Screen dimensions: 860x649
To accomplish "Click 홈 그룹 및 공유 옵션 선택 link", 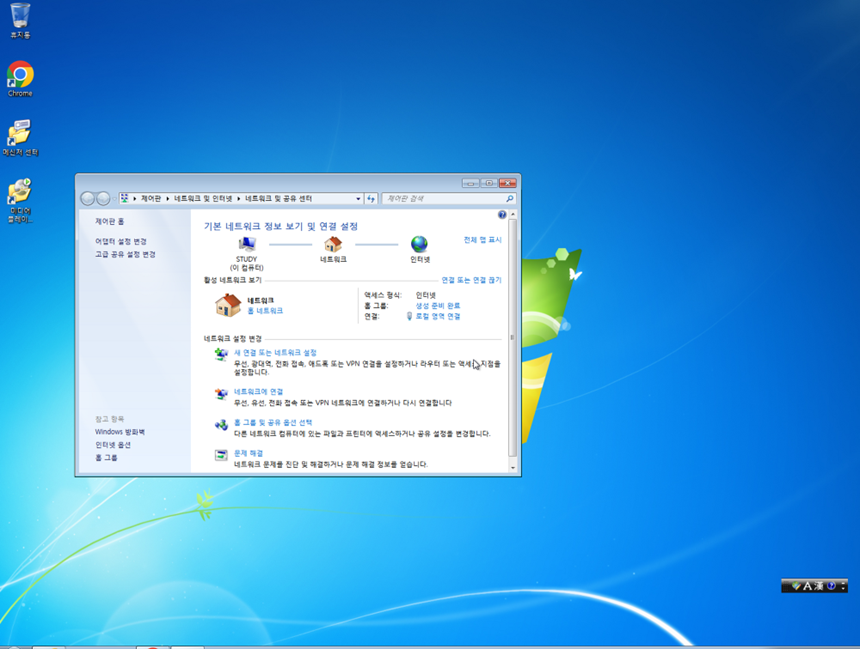I will 273,422.
